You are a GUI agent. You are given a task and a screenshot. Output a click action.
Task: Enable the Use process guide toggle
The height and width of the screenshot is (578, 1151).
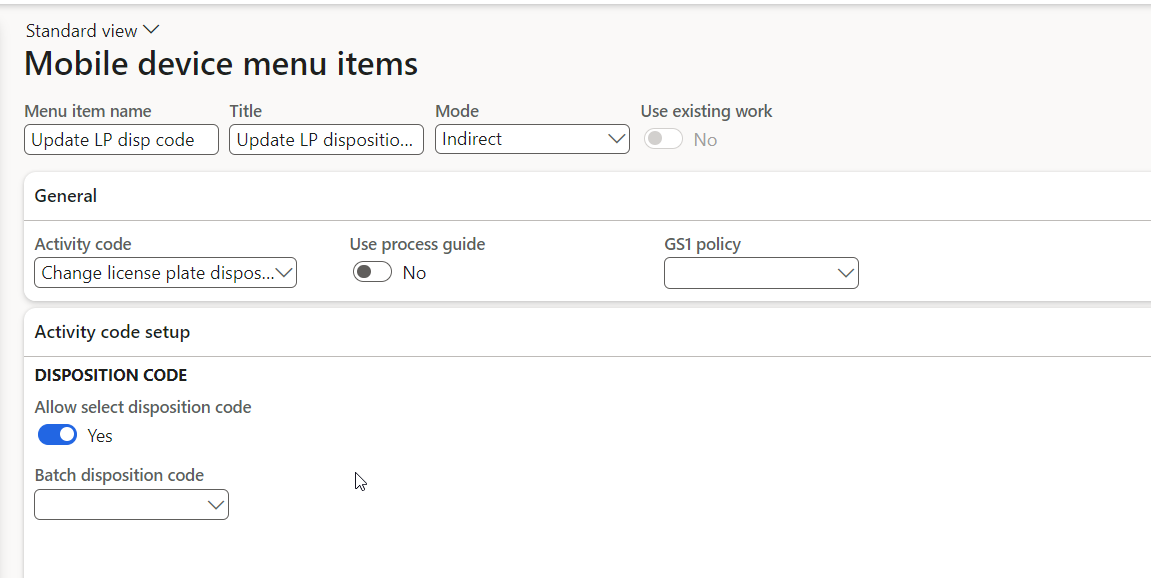(372, 273)
